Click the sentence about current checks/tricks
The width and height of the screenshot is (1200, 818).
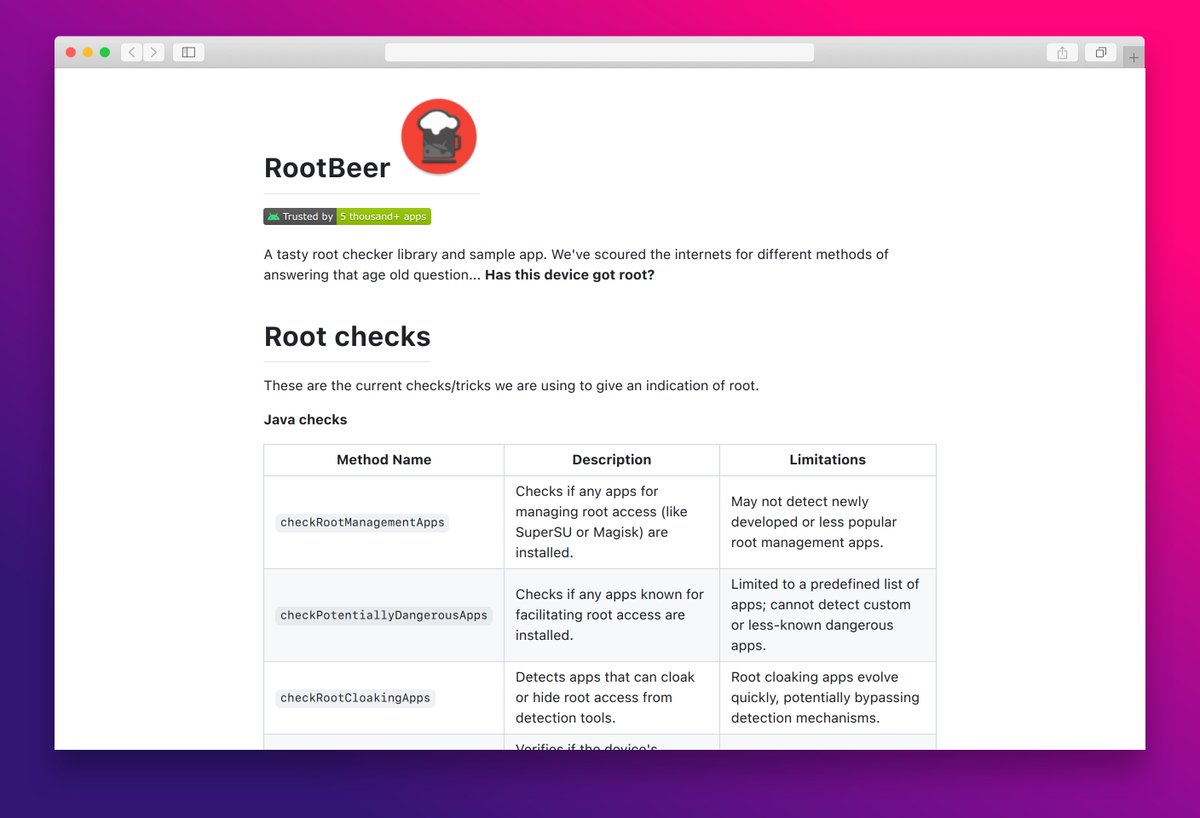click(x=511, y=386)
